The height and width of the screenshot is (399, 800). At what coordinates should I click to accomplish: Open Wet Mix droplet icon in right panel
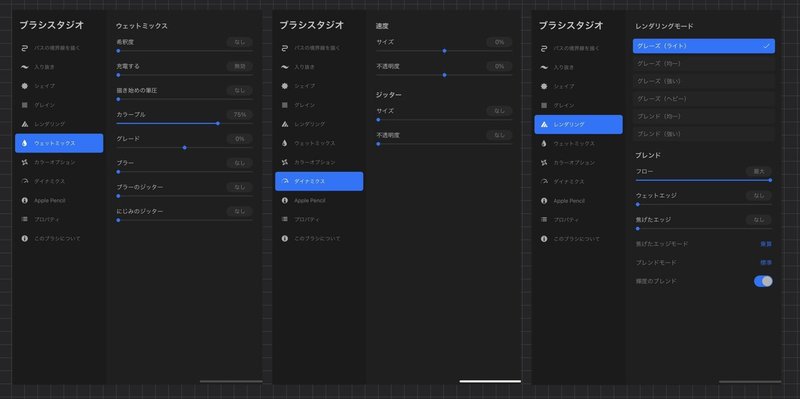click(x=544, y=144)
